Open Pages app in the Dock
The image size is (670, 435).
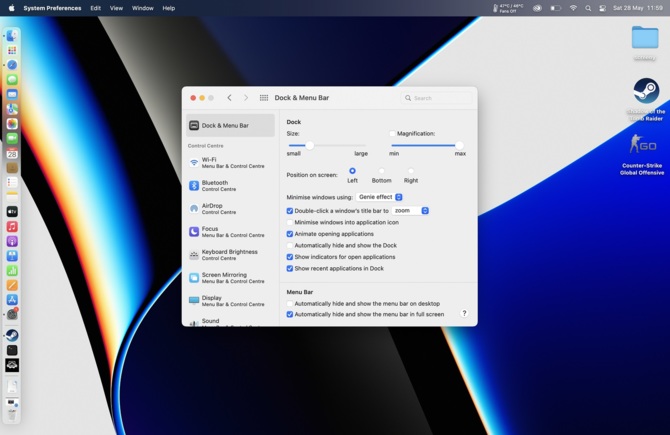click(12, 285)
